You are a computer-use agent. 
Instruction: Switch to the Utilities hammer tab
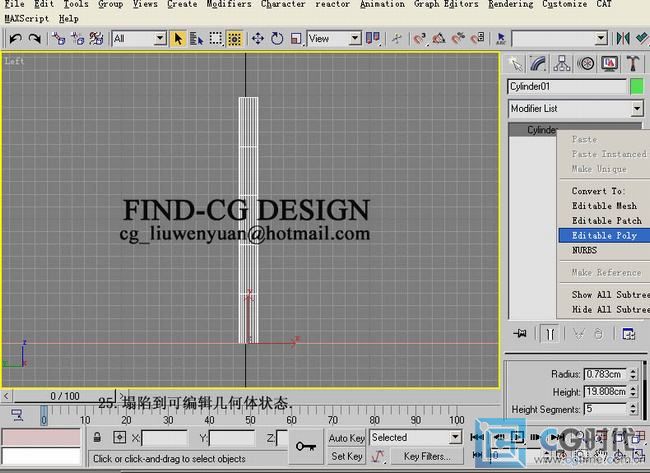click(x=633, y=64)
